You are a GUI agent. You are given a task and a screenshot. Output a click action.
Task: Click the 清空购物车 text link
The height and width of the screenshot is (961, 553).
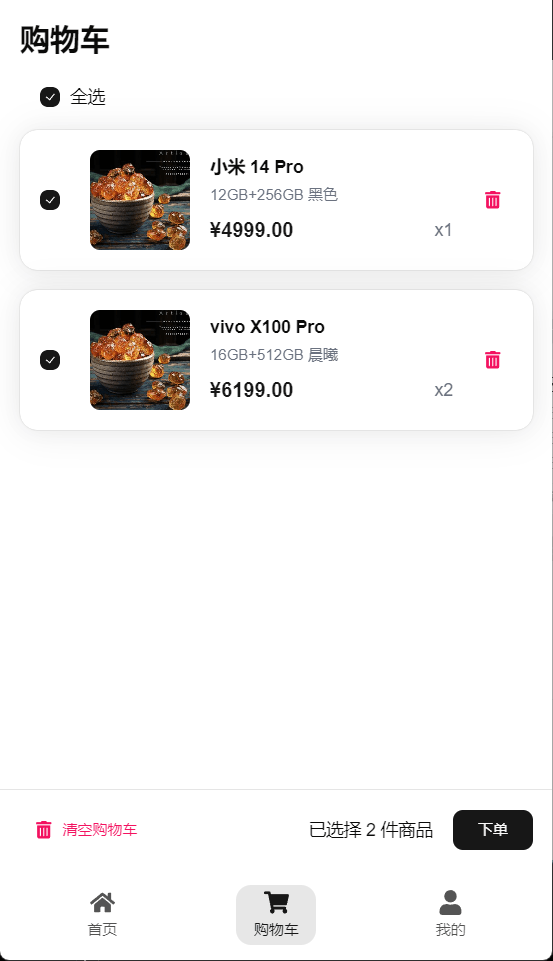click(99, 830)
